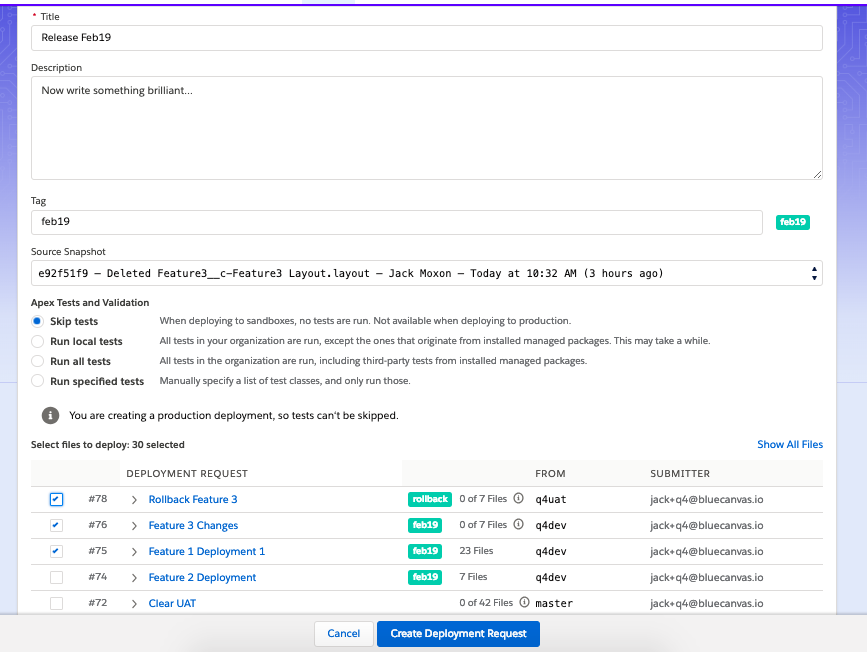Open the Feature 3 Changes link
This screenshot has height=652, width=867.
coord(193,525)
